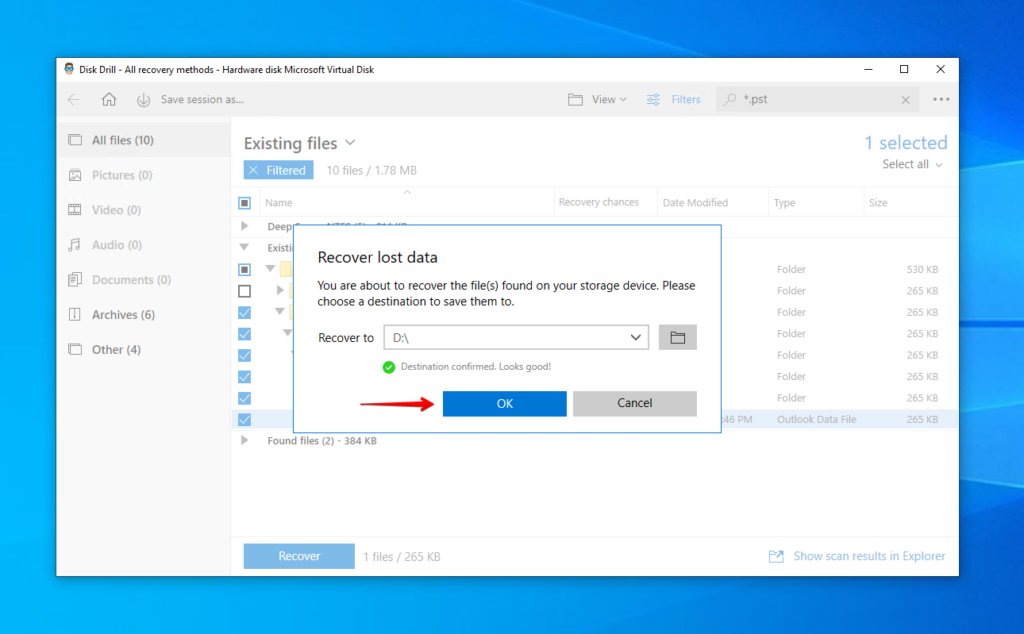Open the Recover to destination dropdown
This screenshot has height=634, width=1024.
[637, 337]
